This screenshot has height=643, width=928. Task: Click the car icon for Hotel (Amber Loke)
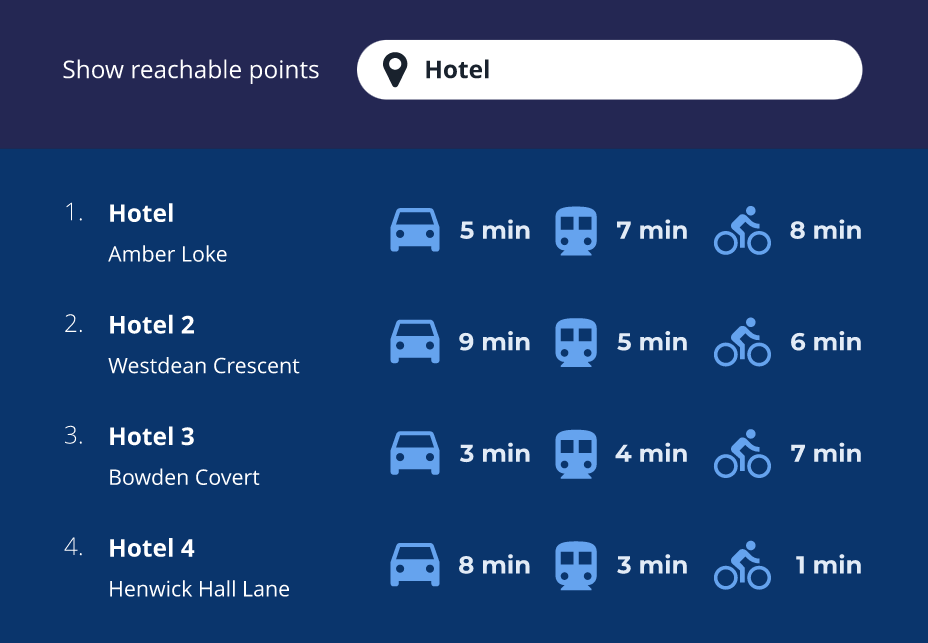click(x=414, y=230)
